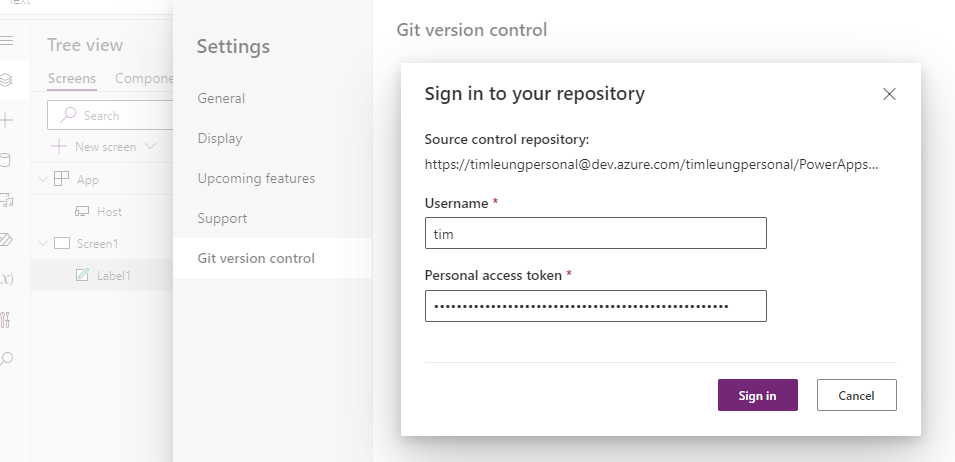This screenshot has width=955, height=462.
Task: Click the Search magnifier sidebar icon
Action: coord(6,359)
